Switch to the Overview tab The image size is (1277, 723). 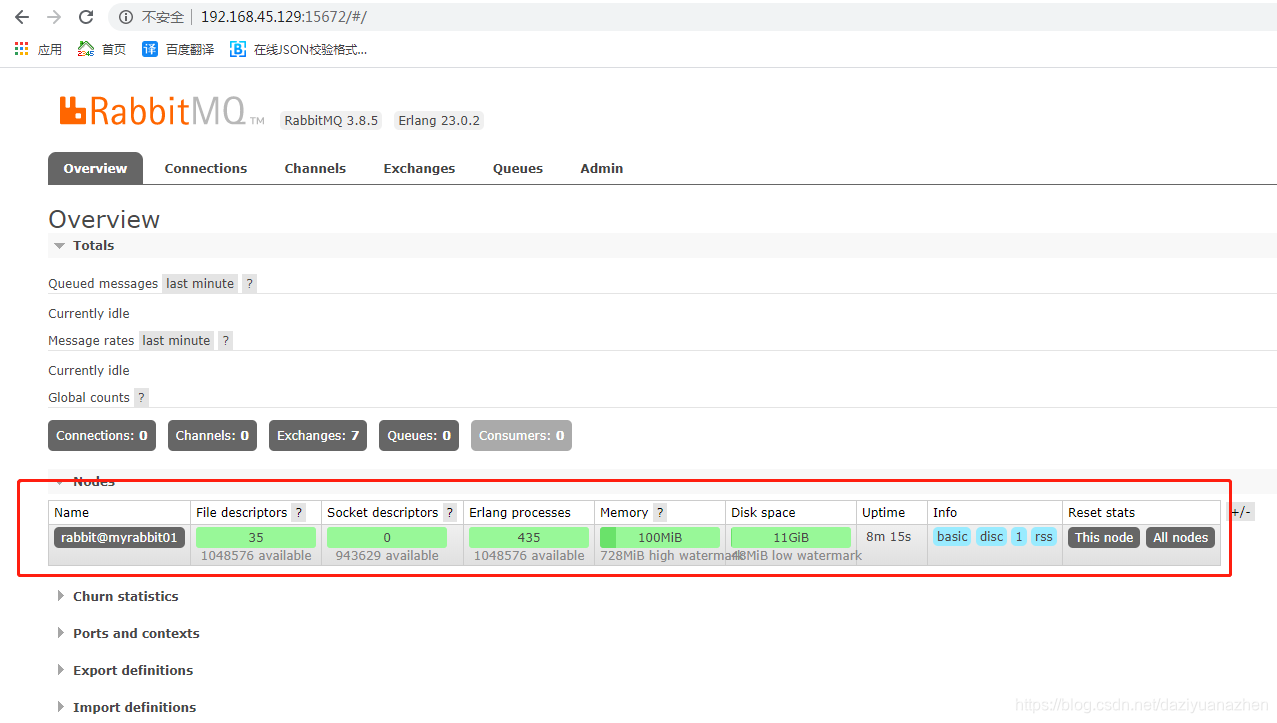(95, 168)
